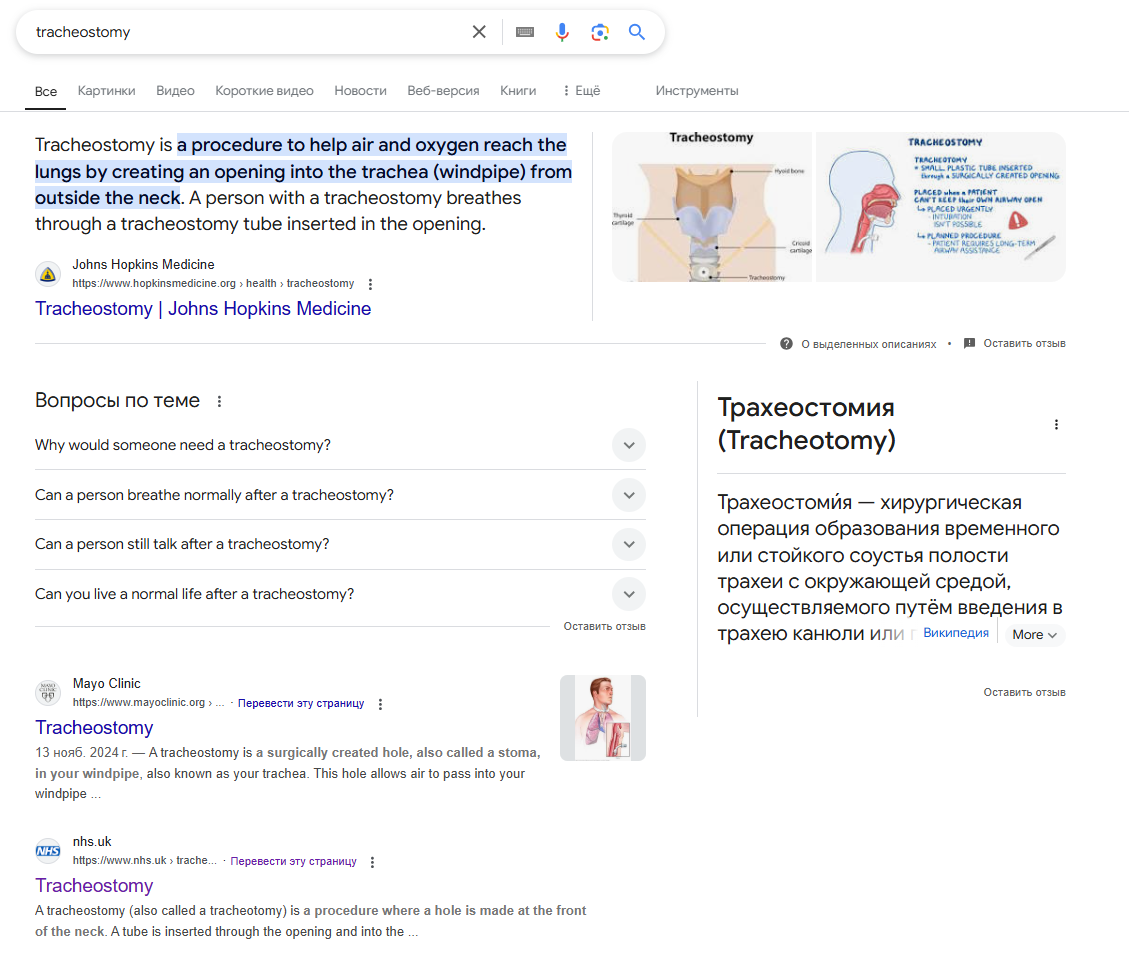
Task: Open search by image camera icon
Action: pyautogui.click(x=600, y=32)
